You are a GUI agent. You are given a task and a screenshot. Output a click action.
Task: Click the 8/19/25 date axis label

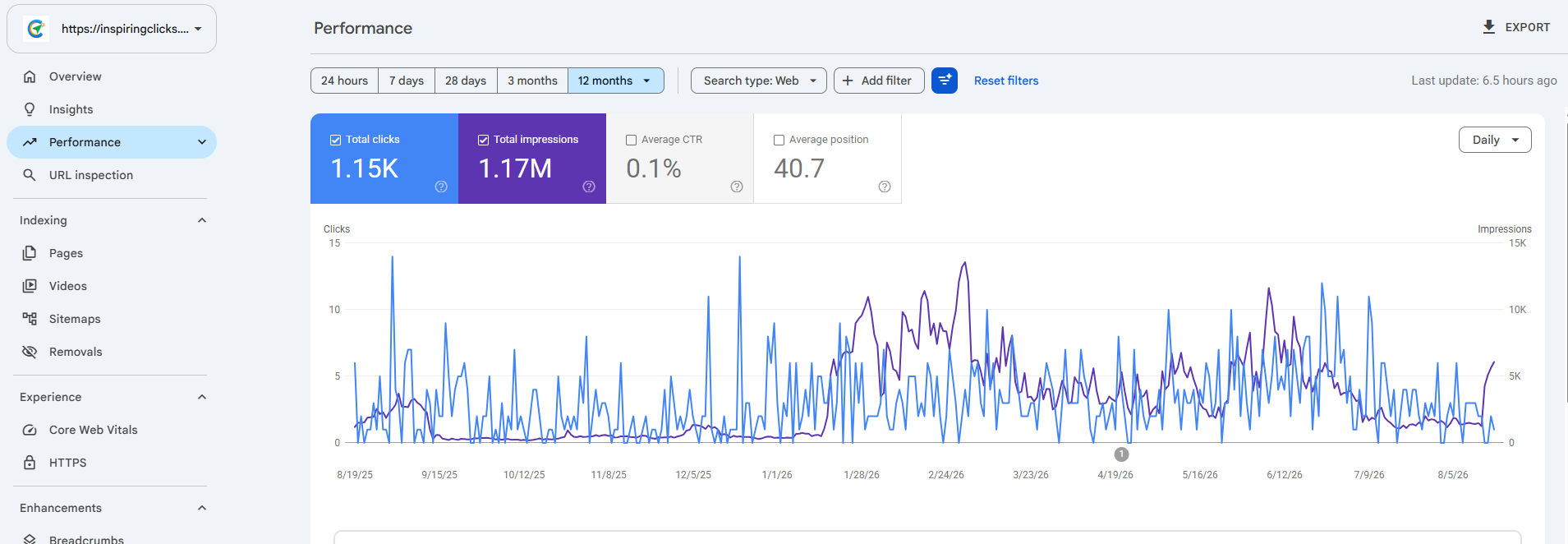[355, 475]
